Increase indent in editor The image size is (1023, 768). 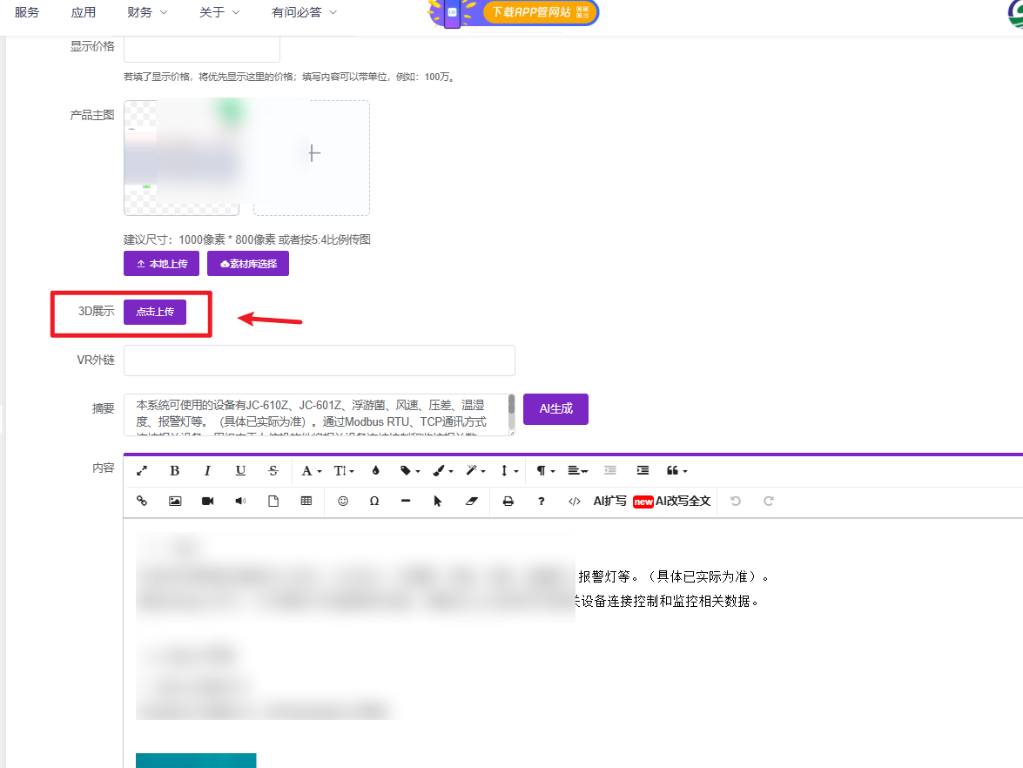point(643,470)
